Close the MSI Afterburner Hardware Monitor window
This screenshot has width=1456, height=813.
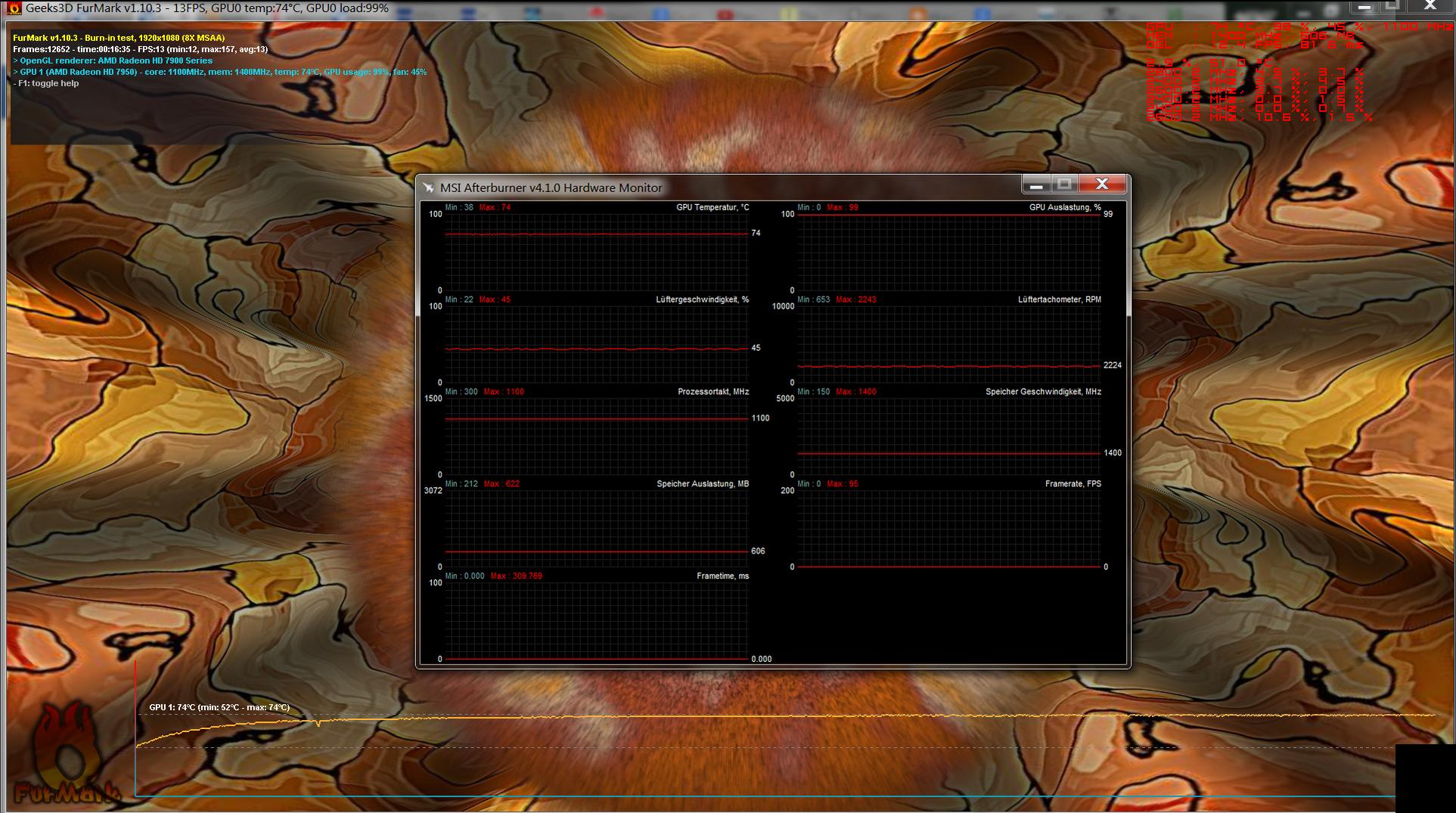[x=1102, y=184]
